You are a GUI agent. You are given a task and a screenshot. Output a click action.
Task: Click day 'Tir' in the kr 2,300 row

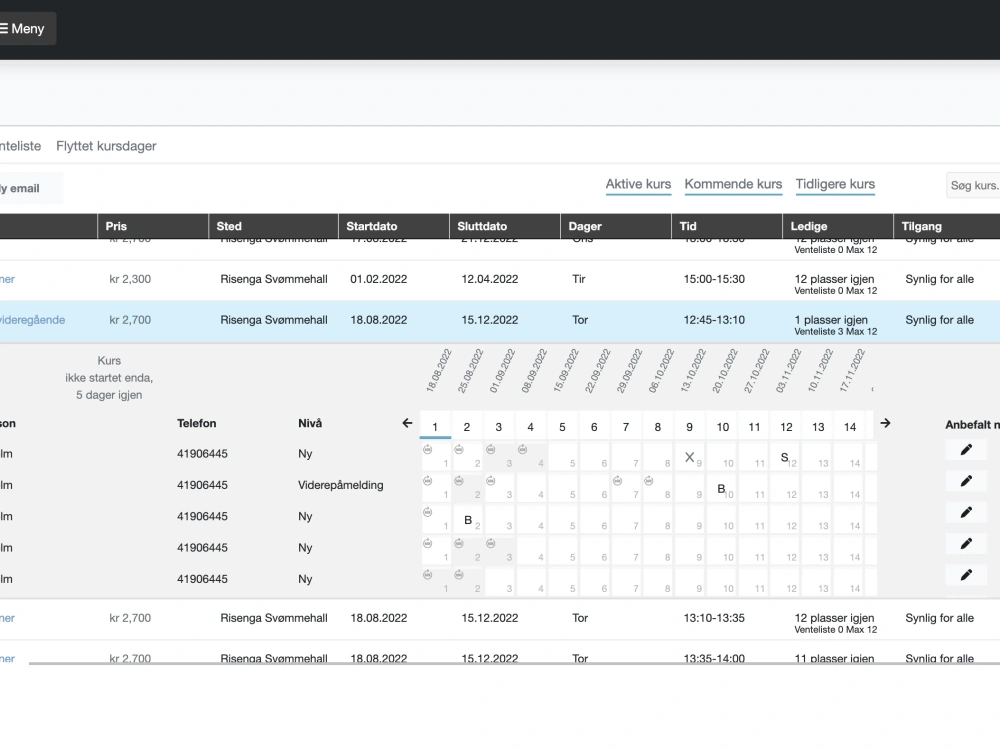tap(578, 279)
